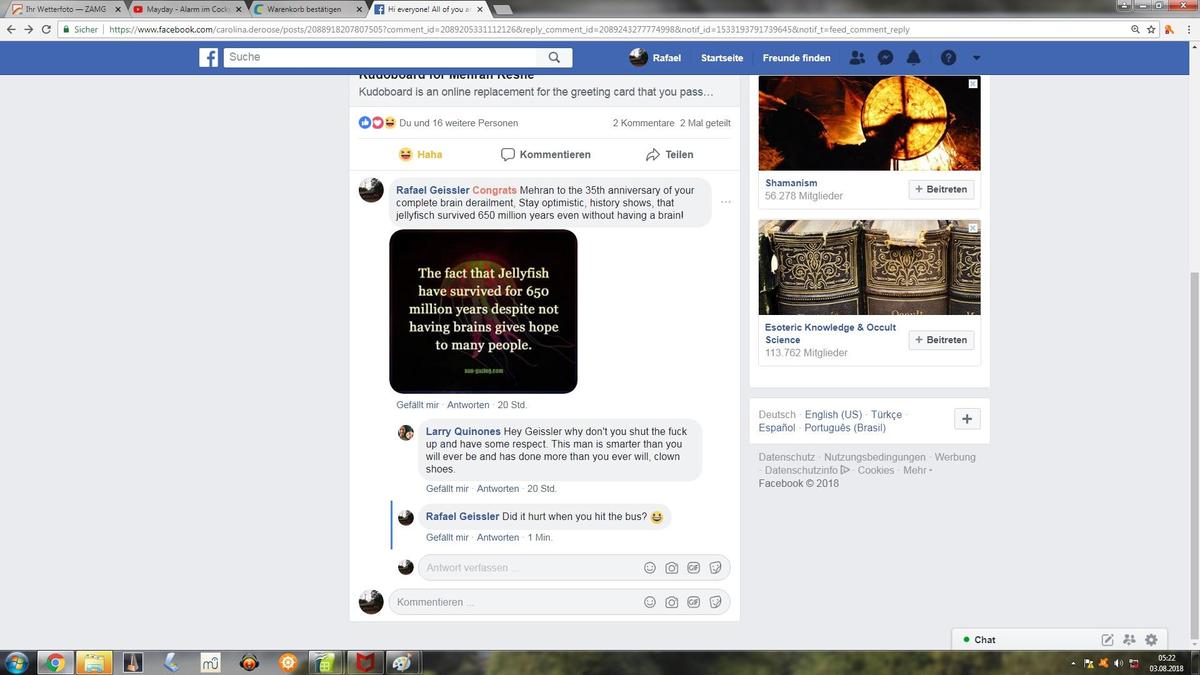The image size is (1200, 675).
Task: Join the Shamanism group
Action: coord(941,189)
